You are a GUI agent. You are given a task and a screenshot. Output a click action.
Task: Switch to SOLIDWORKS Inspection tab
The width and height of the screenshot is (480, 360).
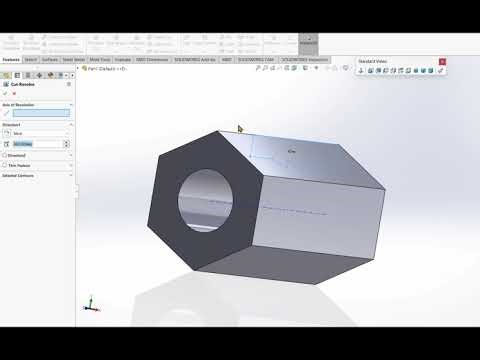(305, 60)
